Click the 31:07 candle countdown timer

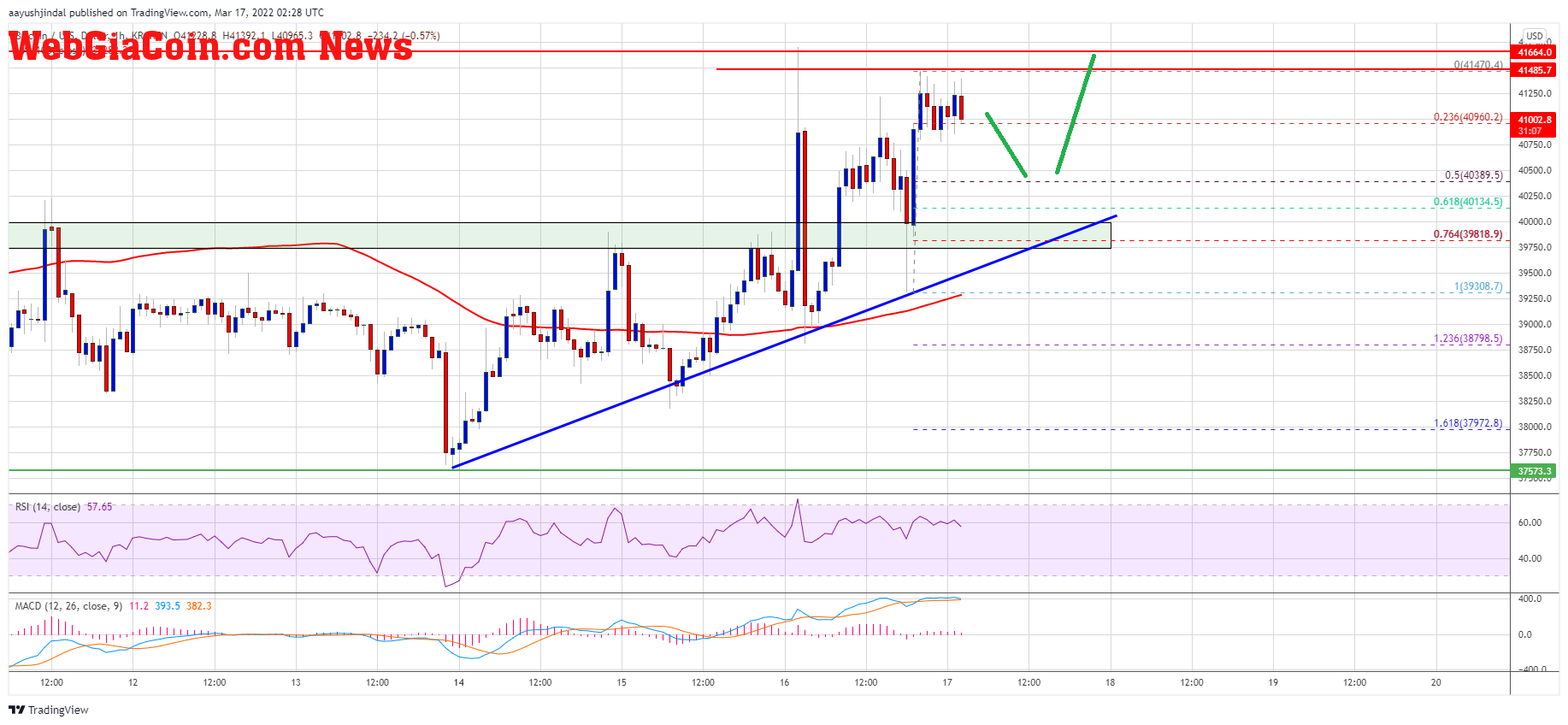tap(1530, 131)
